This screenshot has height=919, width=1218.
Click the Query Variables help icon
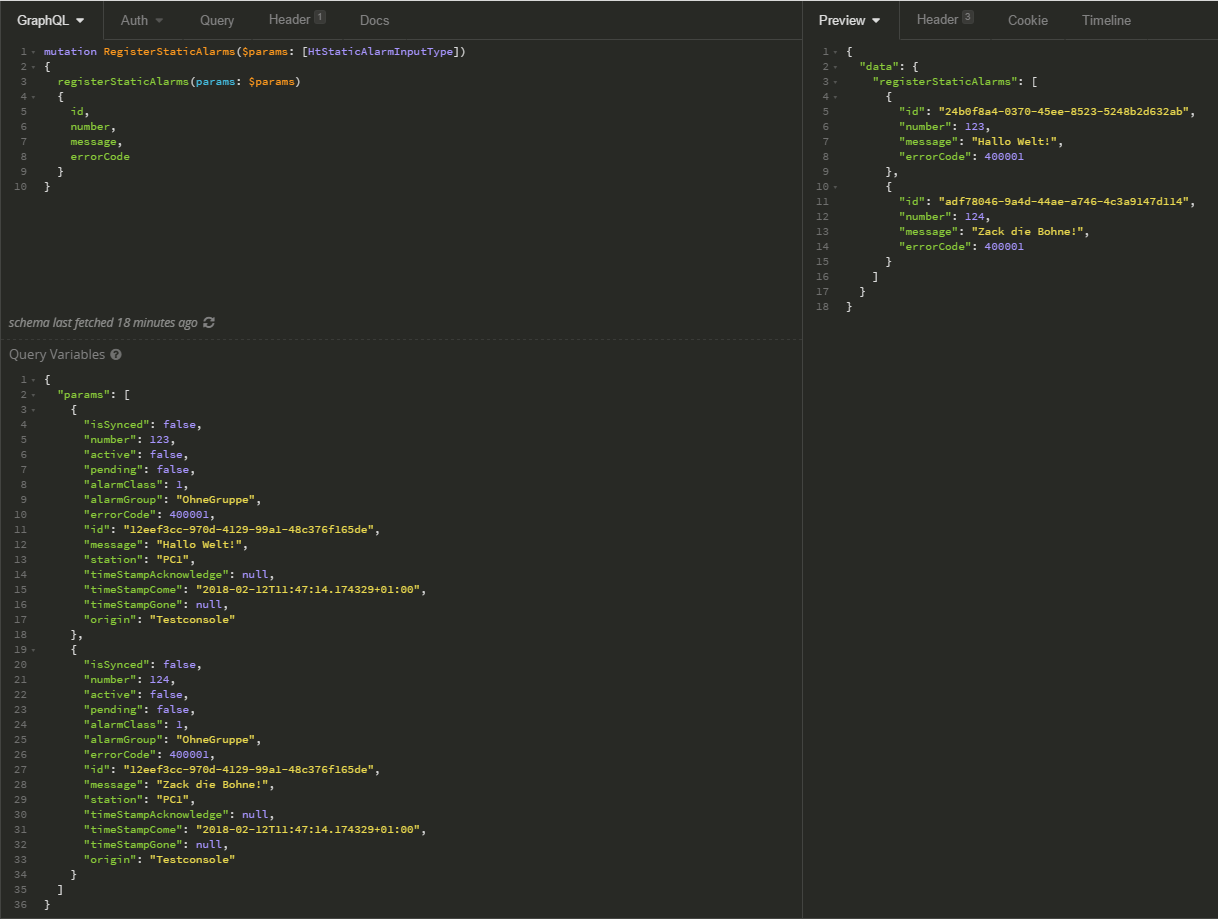(116, 355)
